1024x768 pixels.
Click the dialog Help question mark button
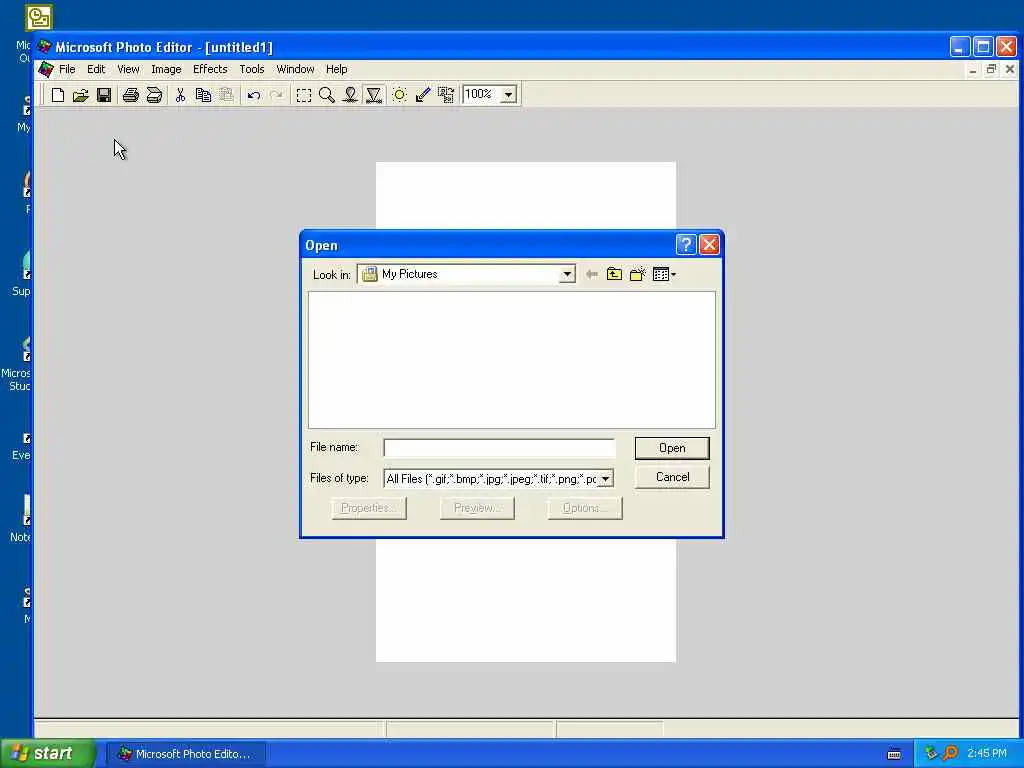point(686,245)
